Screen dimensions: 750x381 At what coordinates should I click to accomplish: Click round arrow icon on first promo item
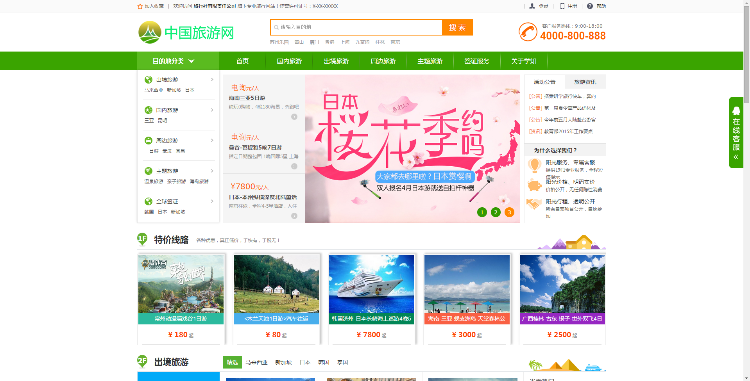[294, 117]
